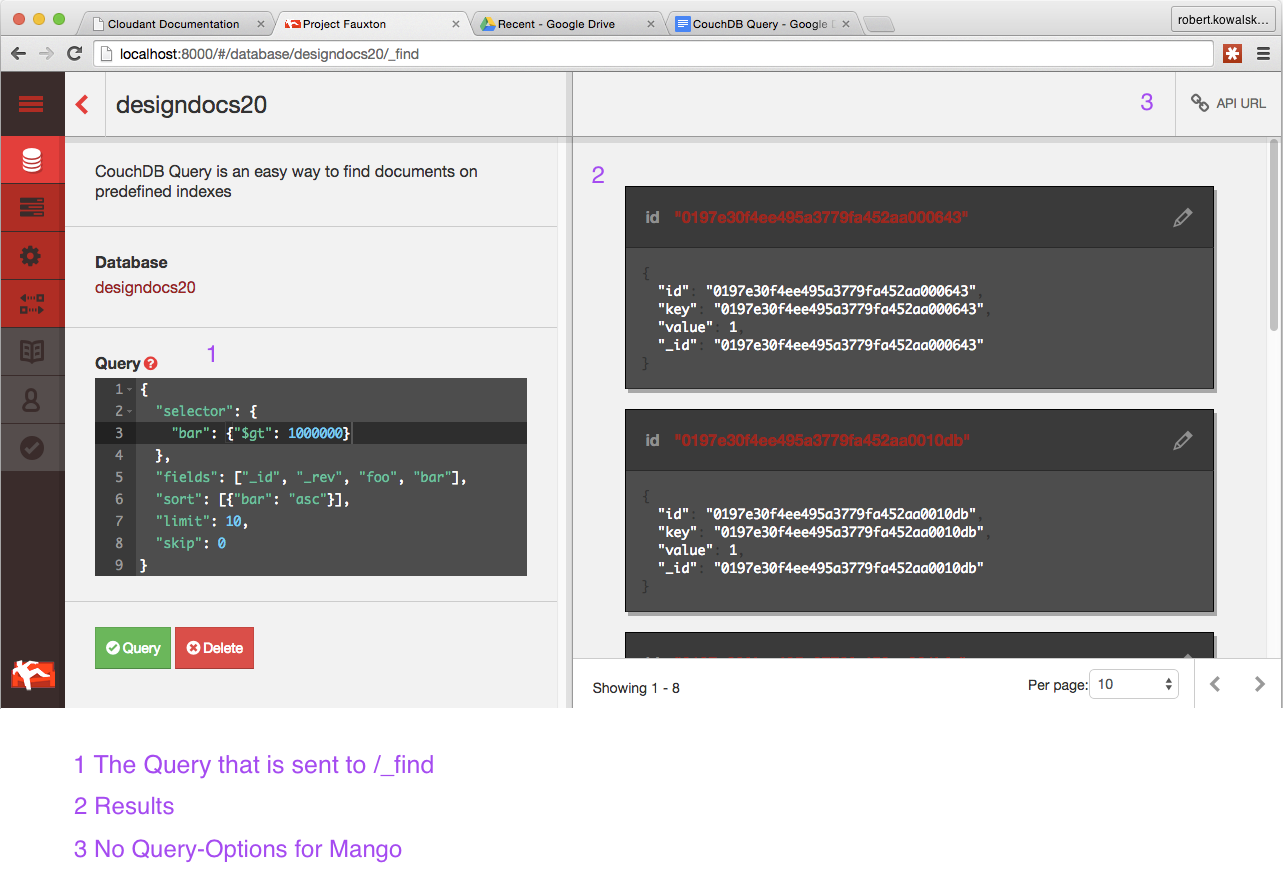Switch to Cloudant Documentation tab
Viewport: 1283px width, 893px height.
pos(172,24)
